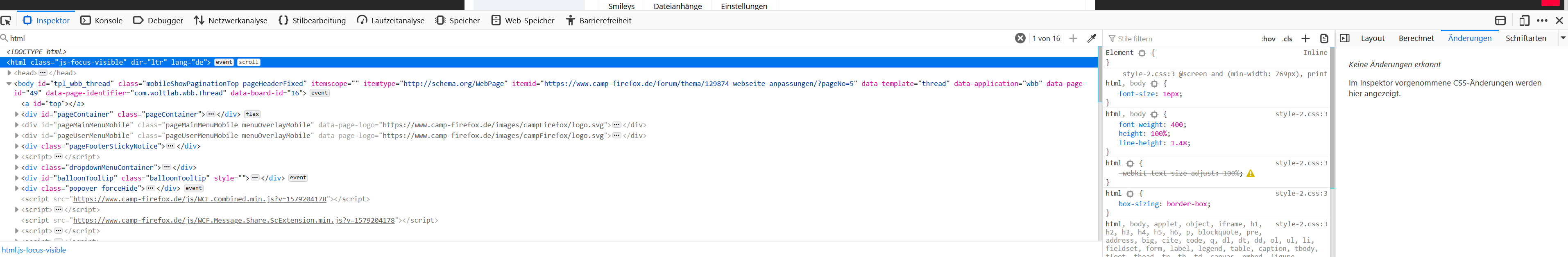Open the Web-Speicher tab
The image size is (1568, 257).
point(523,20)
